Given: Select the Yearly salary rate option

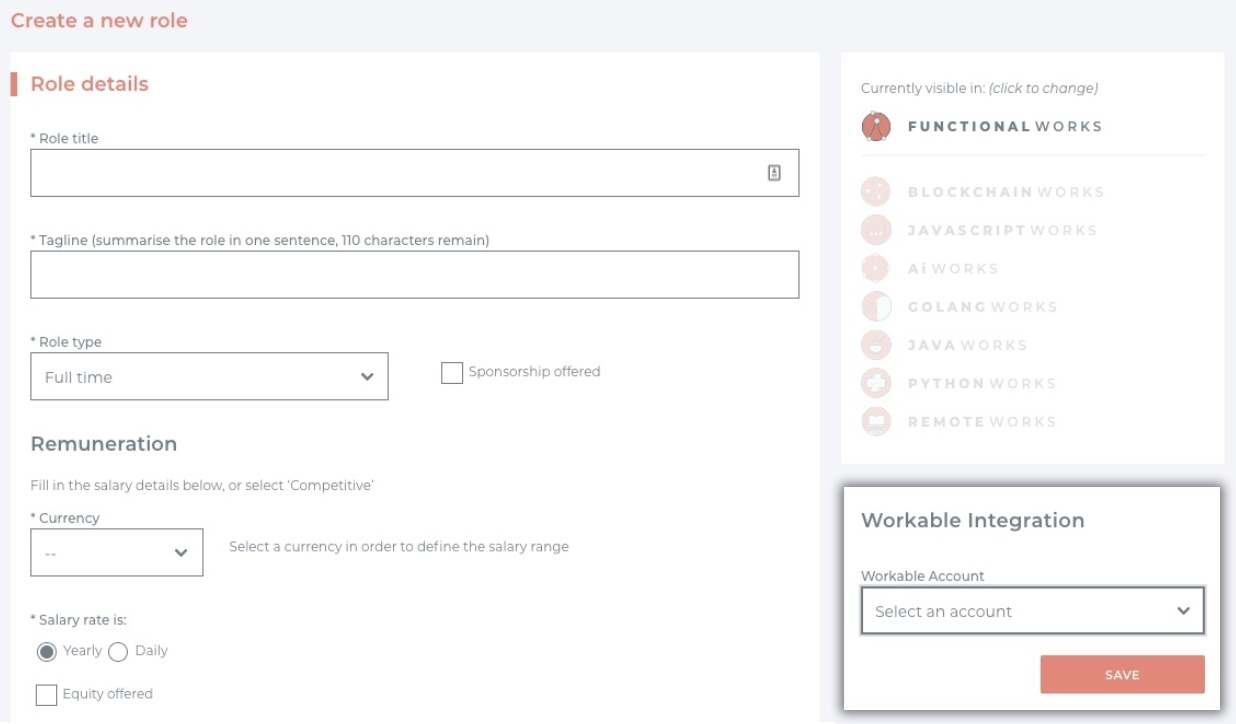Looking at the screenshot, I should 46,652.
